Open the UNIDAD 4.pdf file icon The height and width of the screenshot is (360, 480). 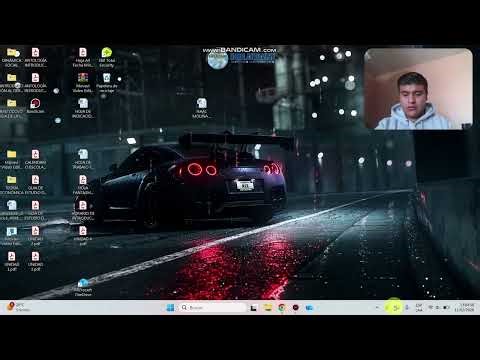[x=83, y=236]
